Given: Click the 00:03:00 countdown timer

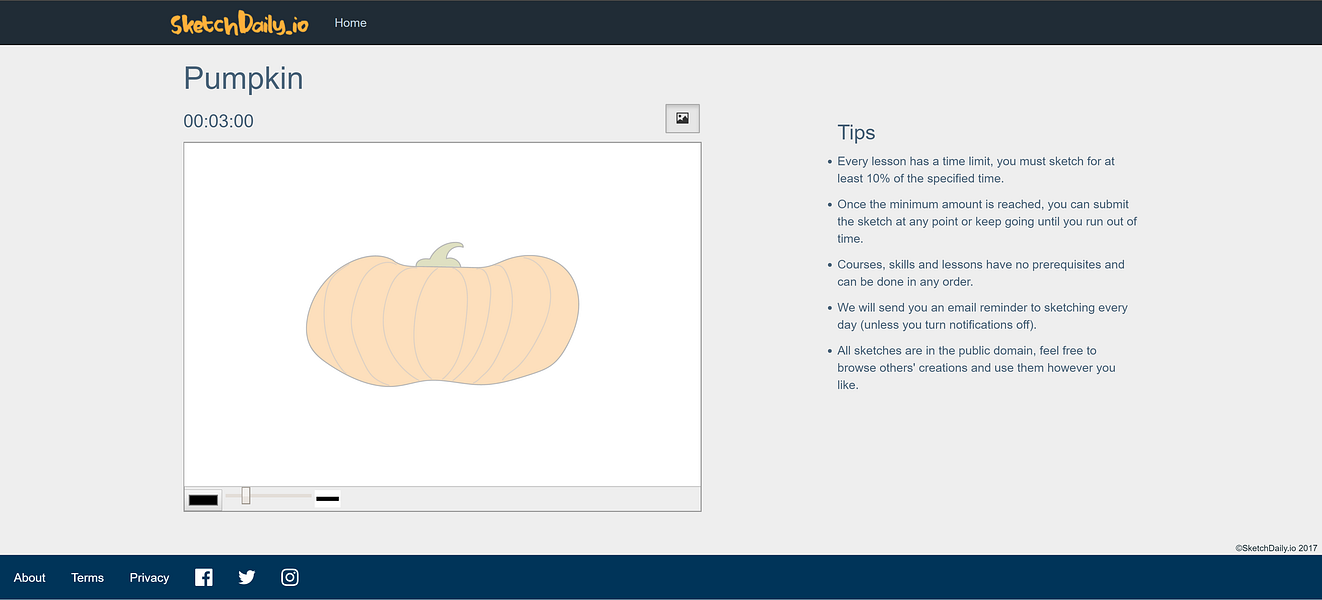Looking at the screenshot, I should tap(218, 120).
